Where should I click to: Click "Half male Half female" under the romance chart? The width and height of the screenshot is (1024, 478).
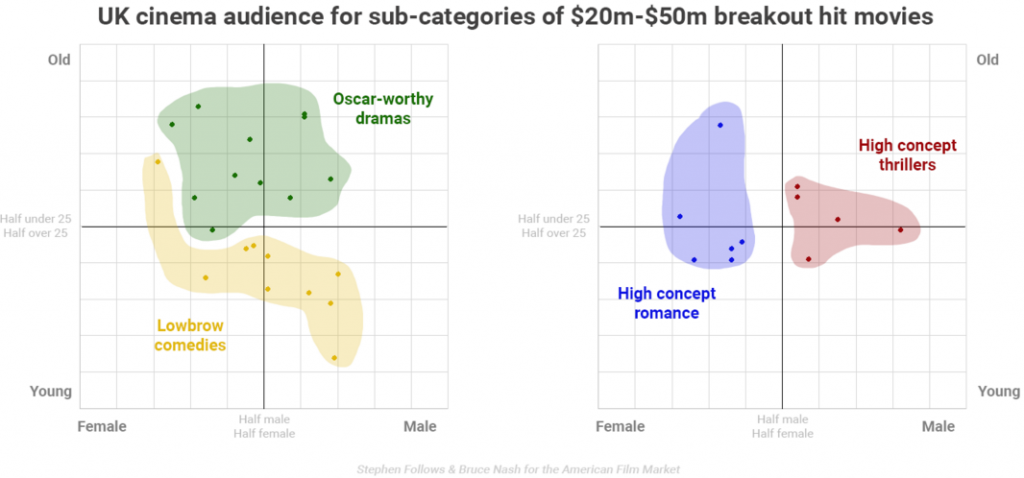[782, 427]
